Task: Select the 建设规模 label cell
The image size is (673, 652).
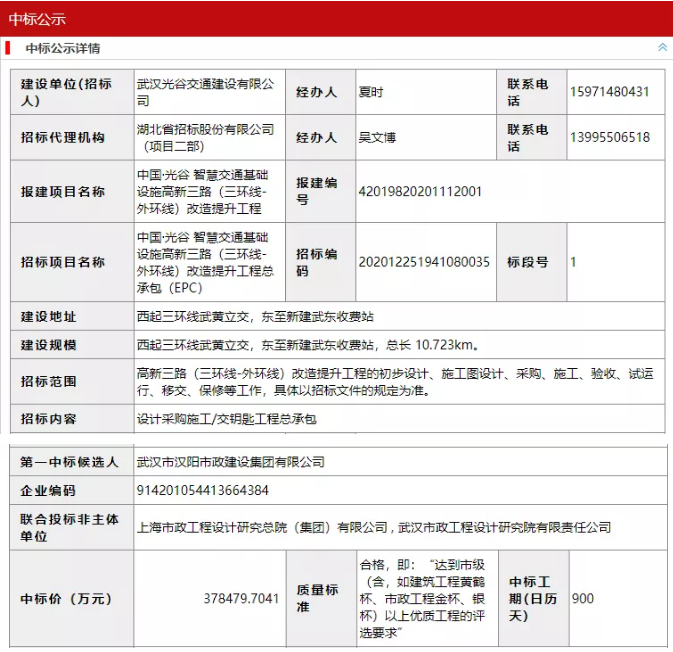Action: click(x=72, y=345)
